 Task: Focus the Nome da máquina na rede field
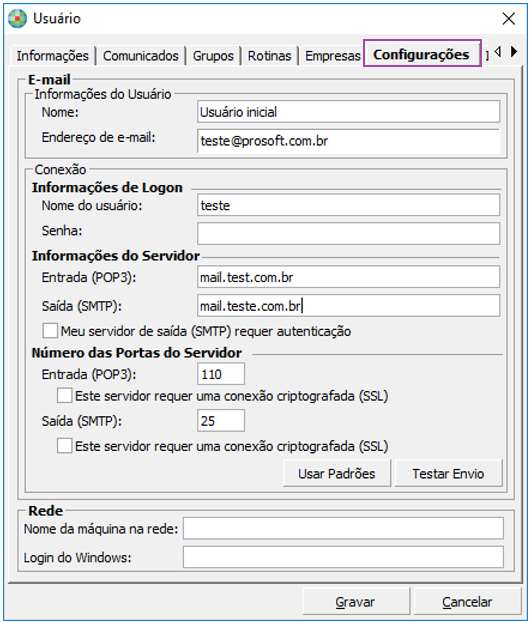[343, 528]
